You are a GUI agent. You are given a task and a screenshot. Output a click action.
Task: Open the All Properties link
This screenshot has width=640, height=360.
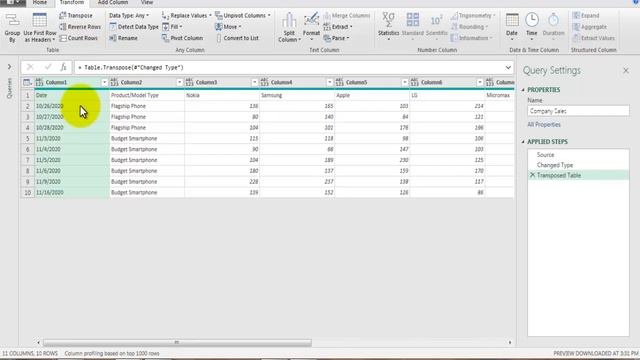coord(544,124)
